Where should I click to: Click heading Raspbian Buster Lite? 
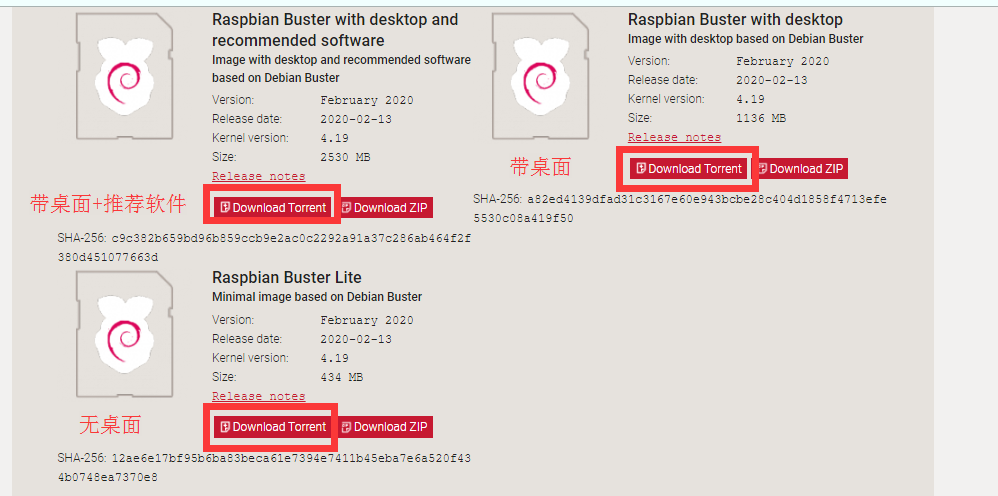[286, 278]
